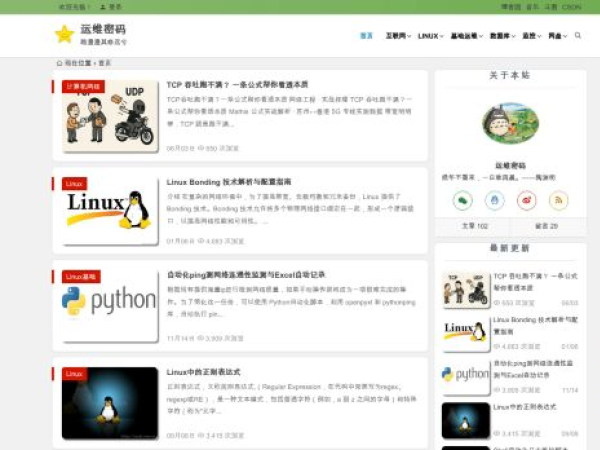Click the Weibo icon in about panel
Image resolution: width=600 pixels, height=450 pixels.
tap(527, 200)
